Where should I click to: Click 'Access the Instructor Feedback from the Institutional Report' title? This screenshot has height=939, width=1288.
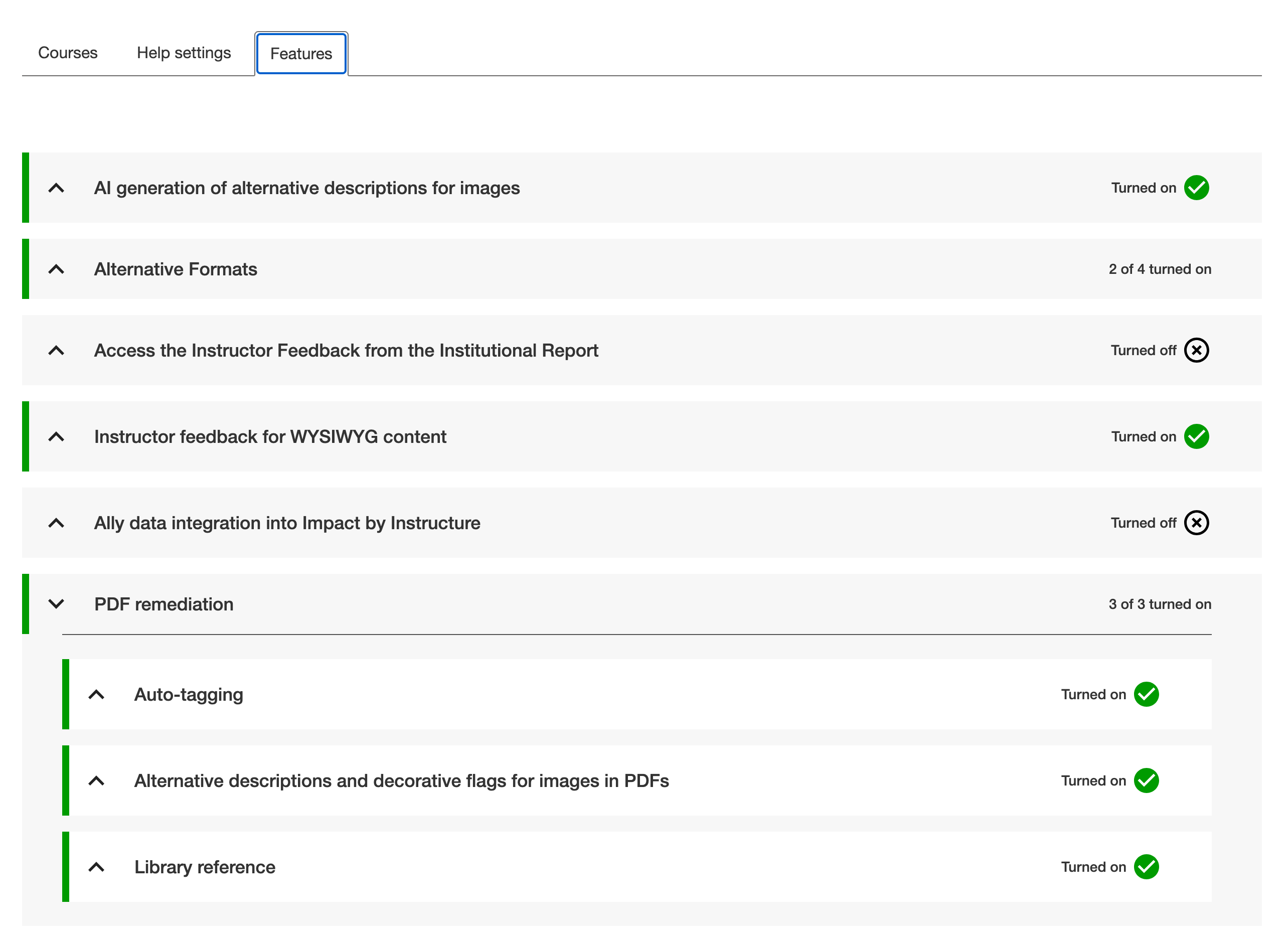click(346, 350)
